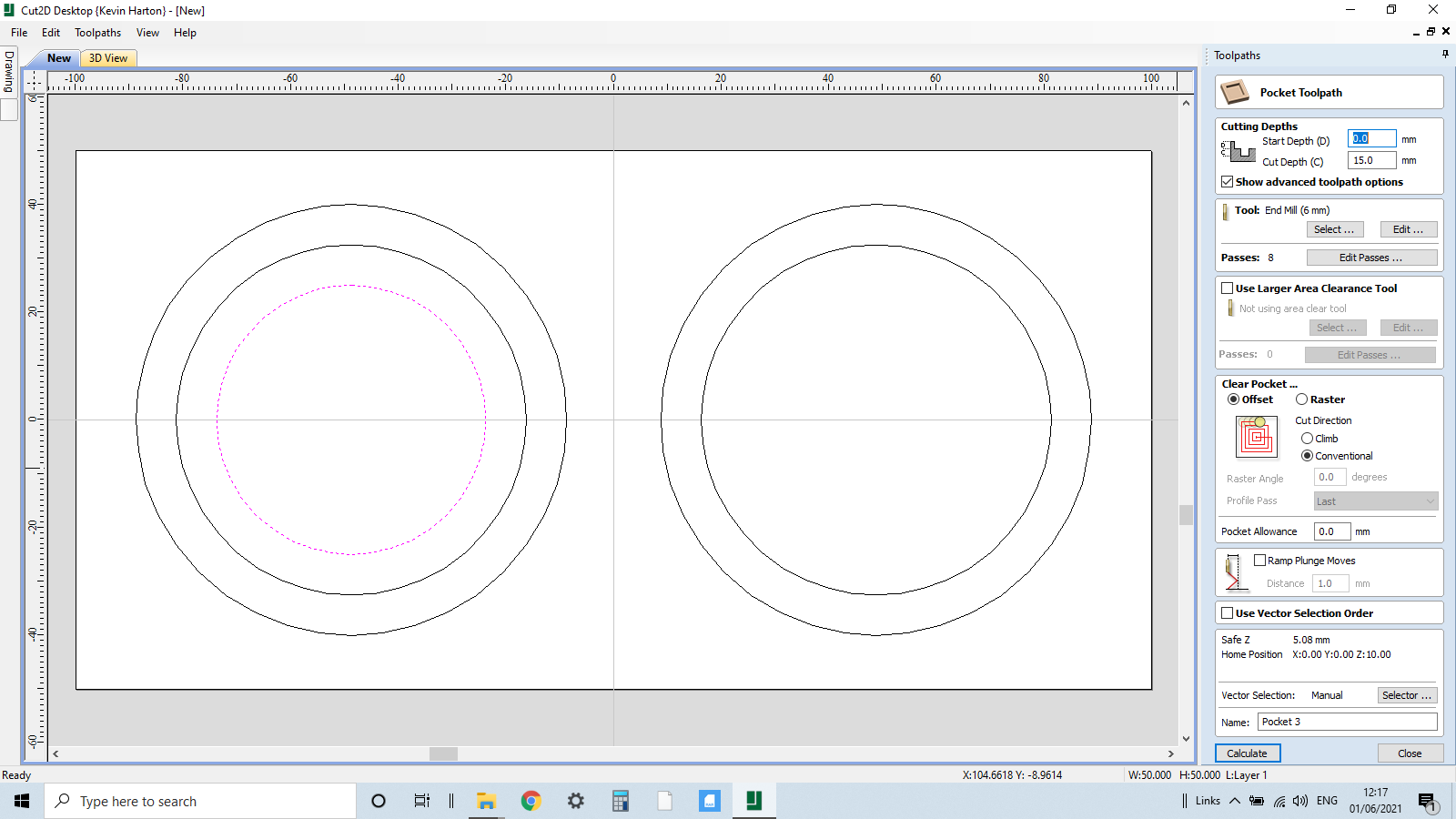Click the area clearance tool icon
The width and height of the screenshot is (1456, 819).
tap(1230, 308)
